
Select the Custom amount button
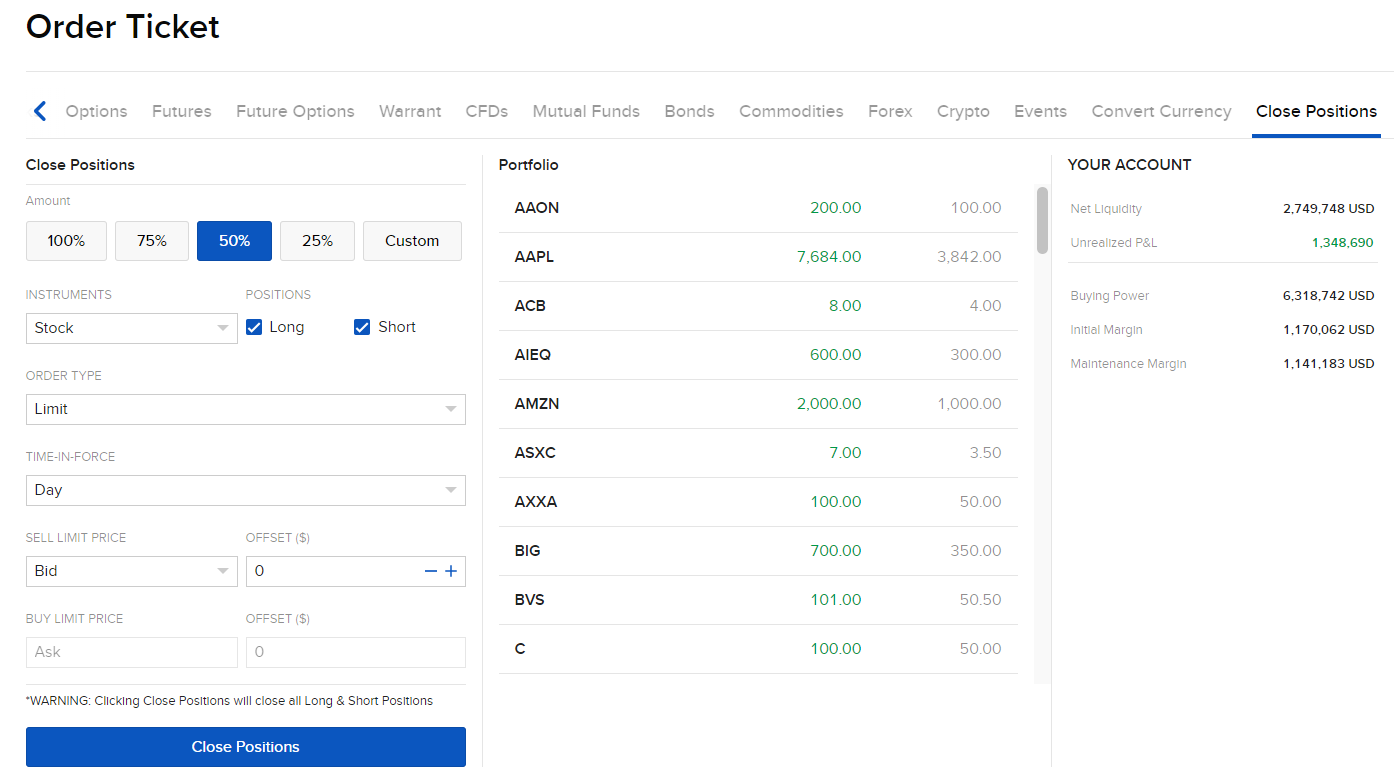[412, 241]
